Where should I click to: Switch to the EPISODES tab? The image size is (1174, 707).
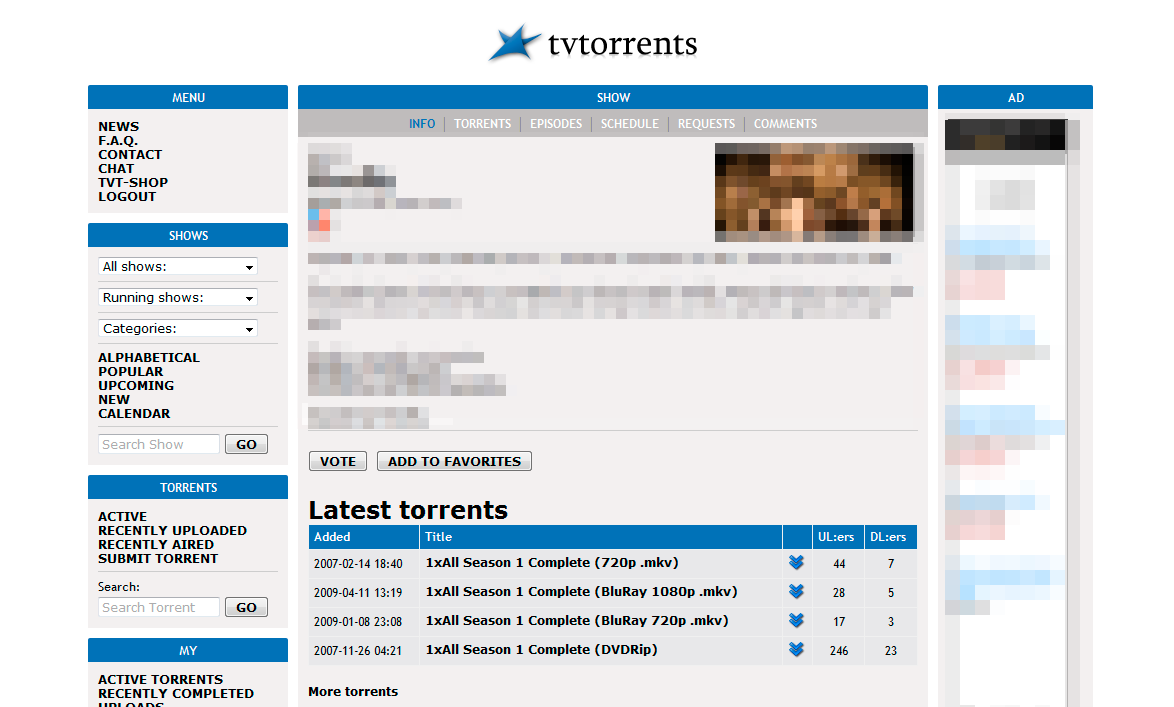click(556, 123)
